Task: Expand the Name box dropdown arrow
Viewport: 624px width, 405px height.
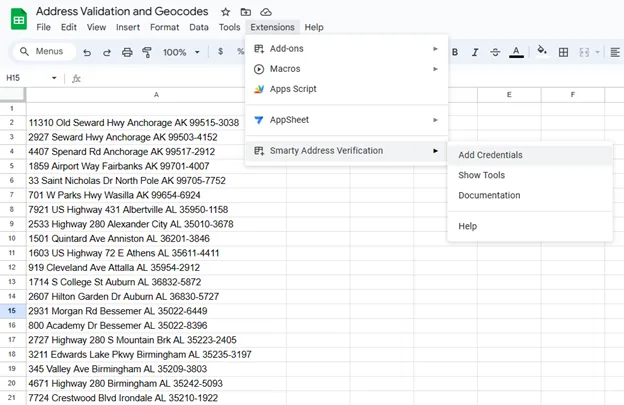Action: 54,77
